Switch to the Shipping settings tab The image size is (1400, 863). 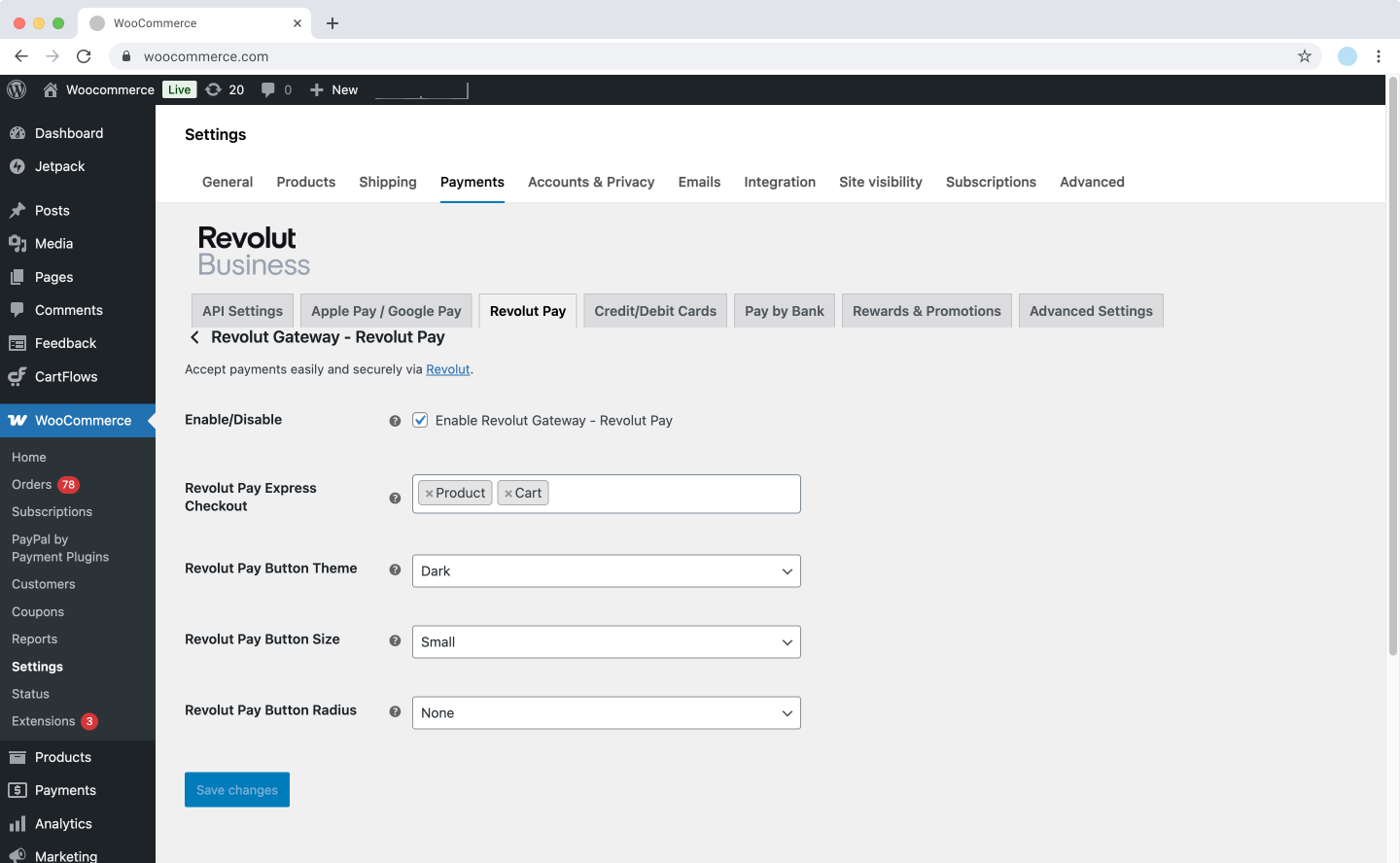(388, 182)
